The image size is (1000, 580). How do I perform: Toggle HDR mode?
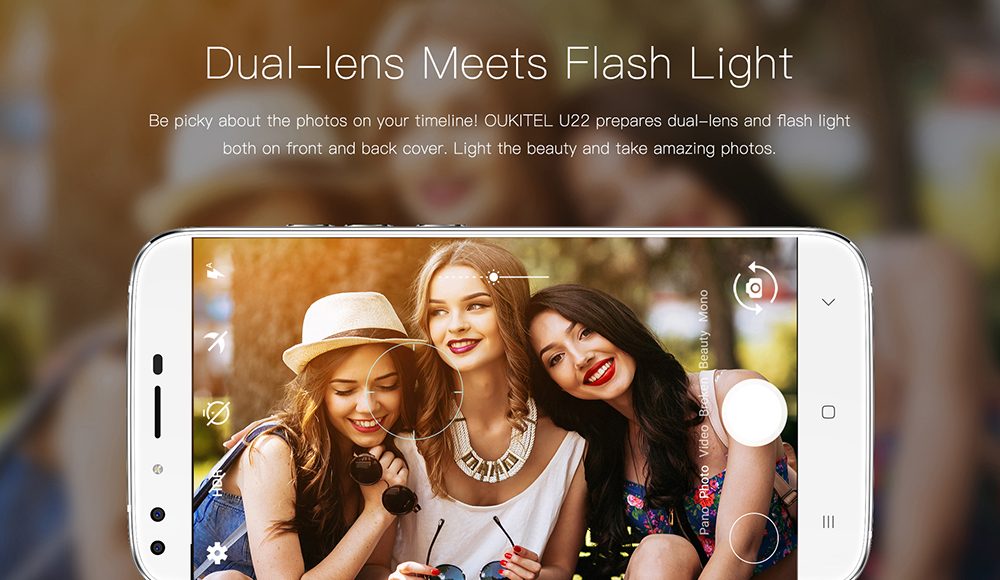tap(217, 484)
